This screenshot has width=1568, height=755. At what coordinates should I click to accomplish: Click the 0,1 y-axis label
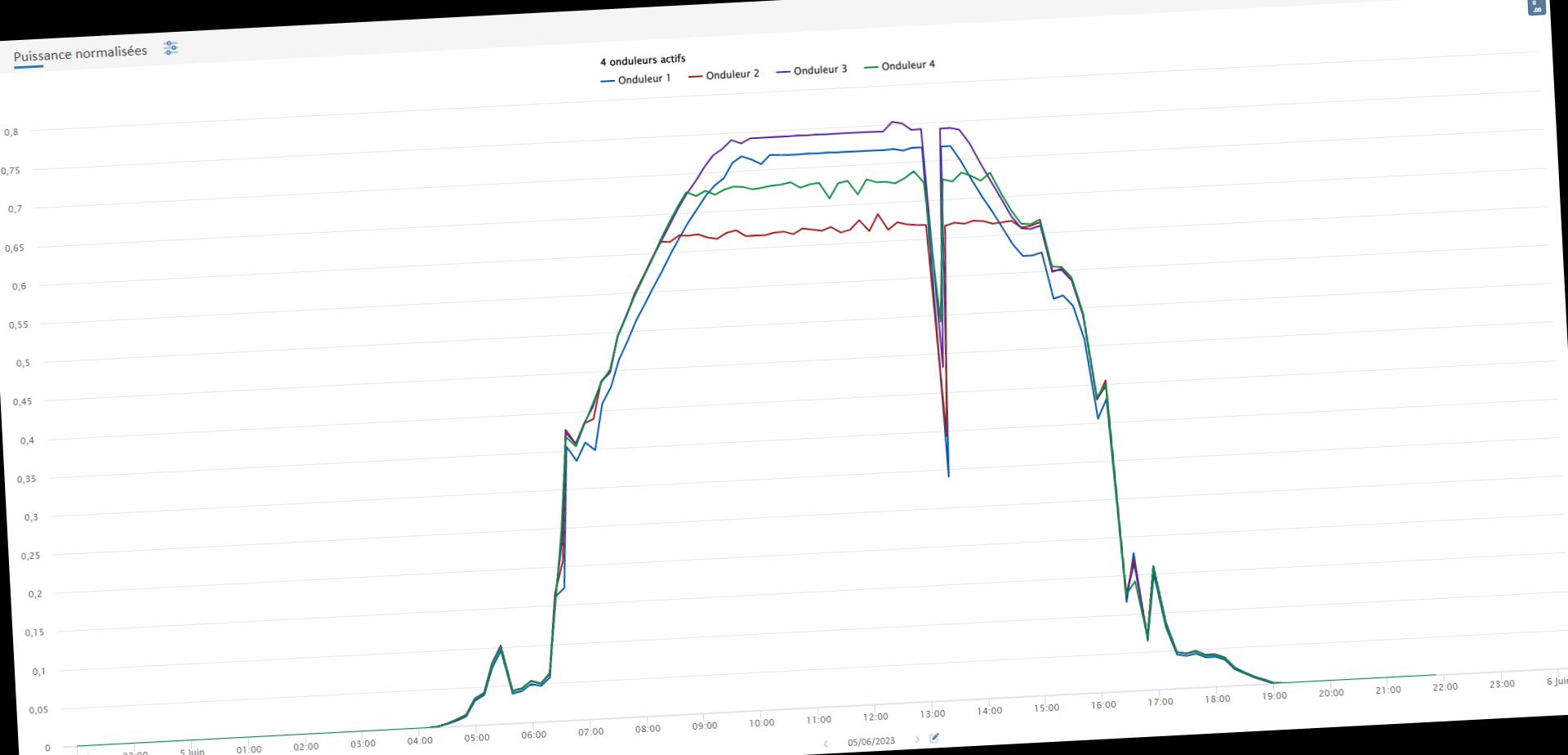pos(38,672)
